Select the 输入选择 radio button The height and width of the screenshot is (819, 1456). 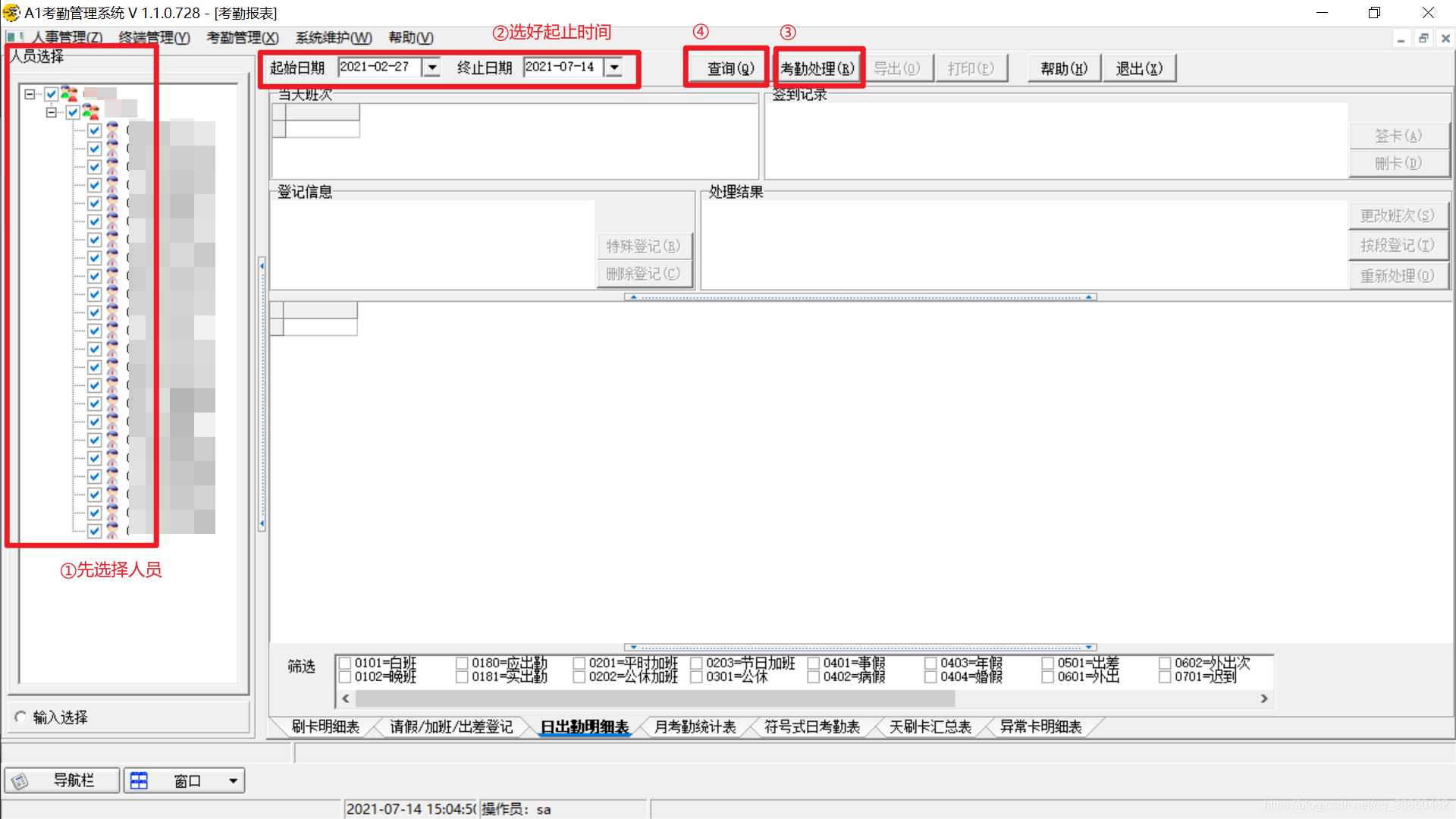(20, 717)
